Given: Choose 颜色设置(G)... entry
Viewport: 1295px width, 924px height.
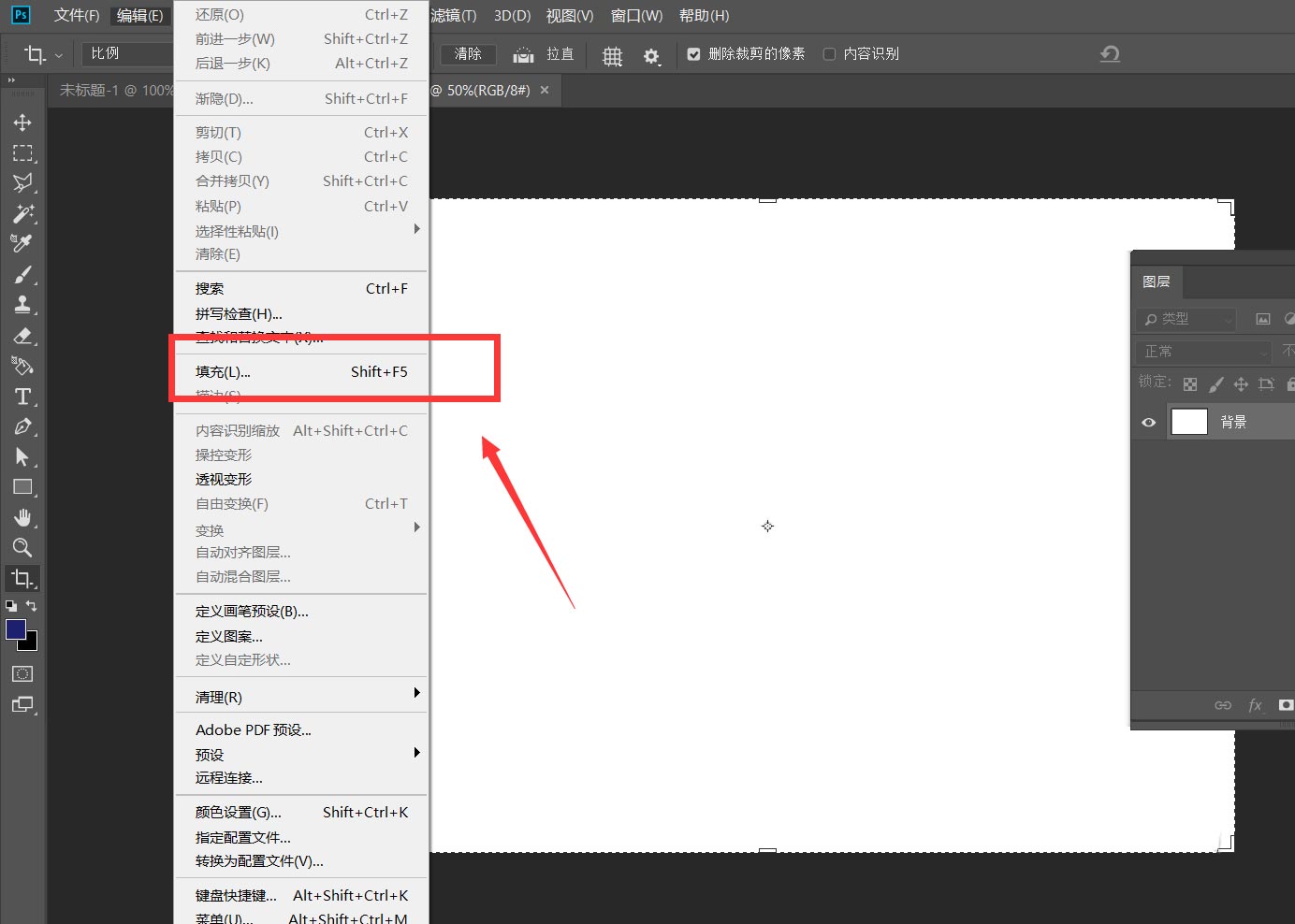Looking at the screenshot, I should 301,813.
